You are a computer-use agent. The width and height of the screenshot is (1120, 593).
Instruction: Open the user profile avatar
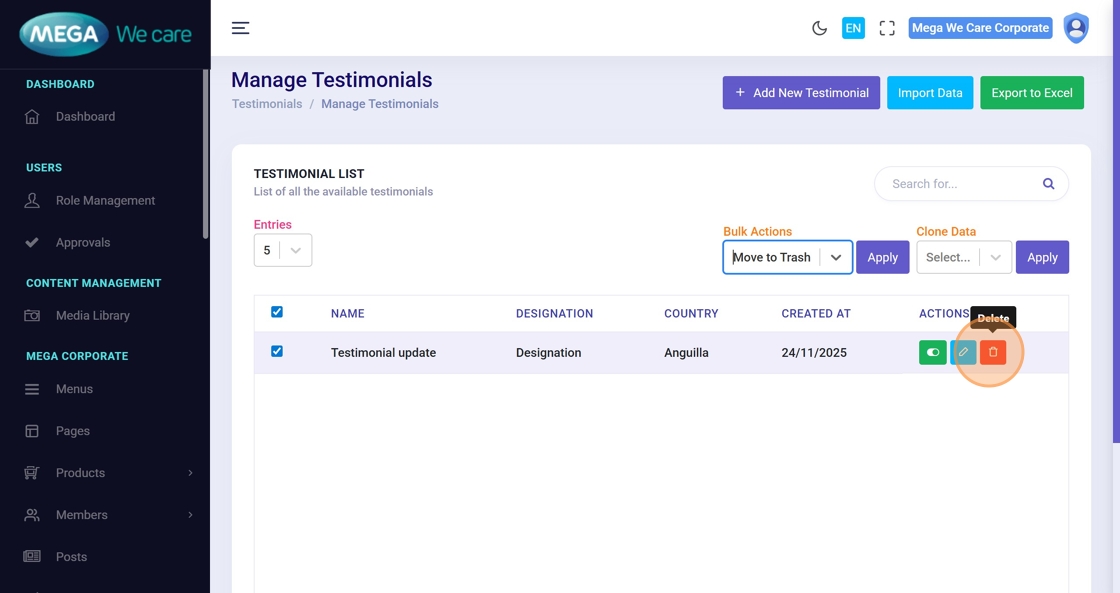[x=1076, y=28]
